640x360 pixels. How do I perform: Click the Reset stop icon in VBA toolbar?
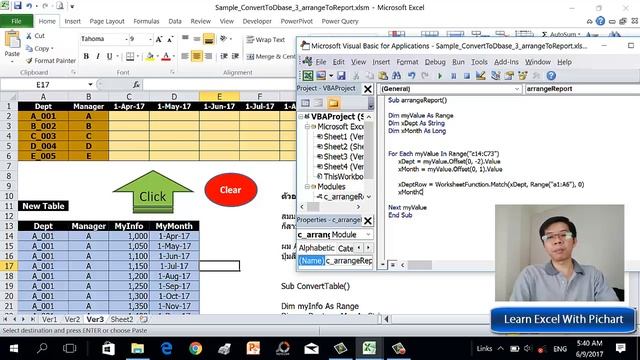(x=467, y=76)
